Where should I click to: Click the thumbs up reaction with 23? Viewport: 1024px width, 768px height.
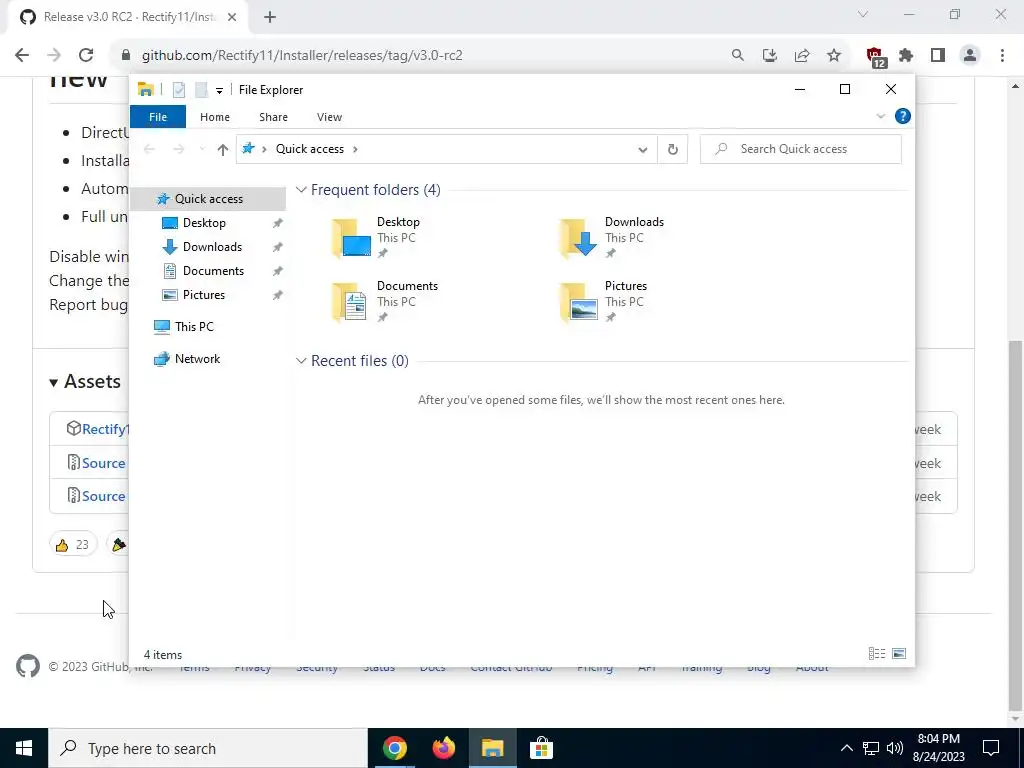pos(72,544)
